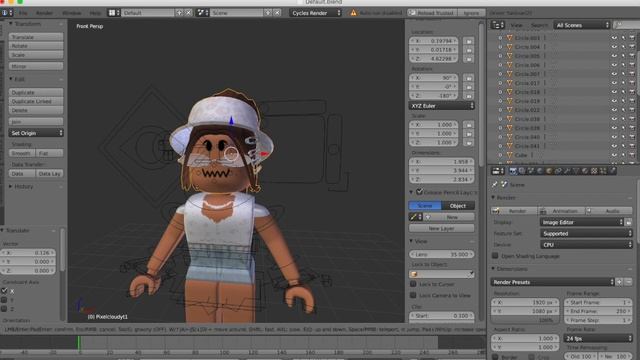Click the Delete button in Edit panel
640x360 pixels.
click(x=36, y=110)
